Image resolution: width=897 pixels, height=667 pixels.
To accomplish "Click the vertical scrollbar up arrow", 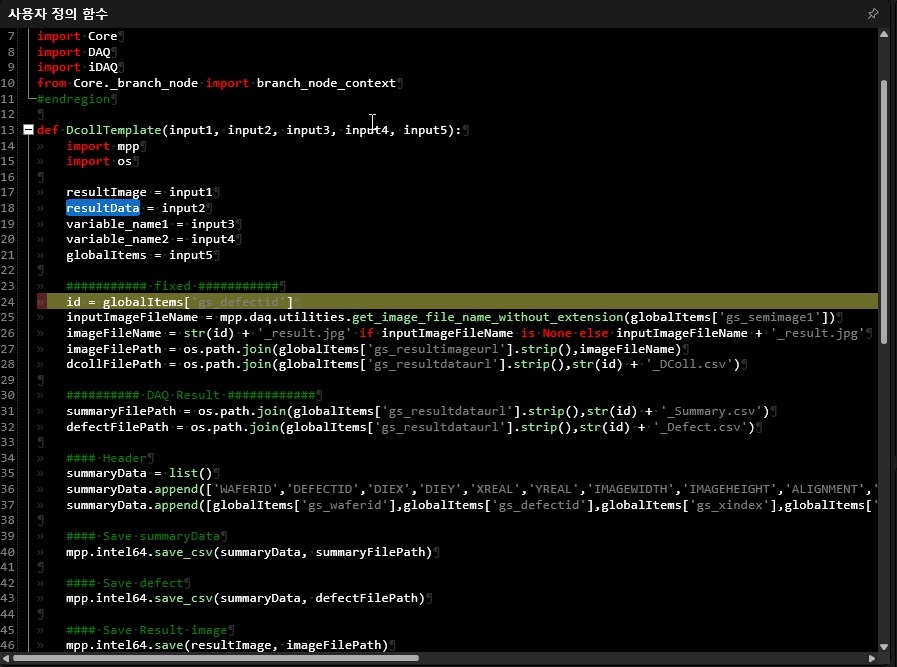I will click(x=883, y=35).
